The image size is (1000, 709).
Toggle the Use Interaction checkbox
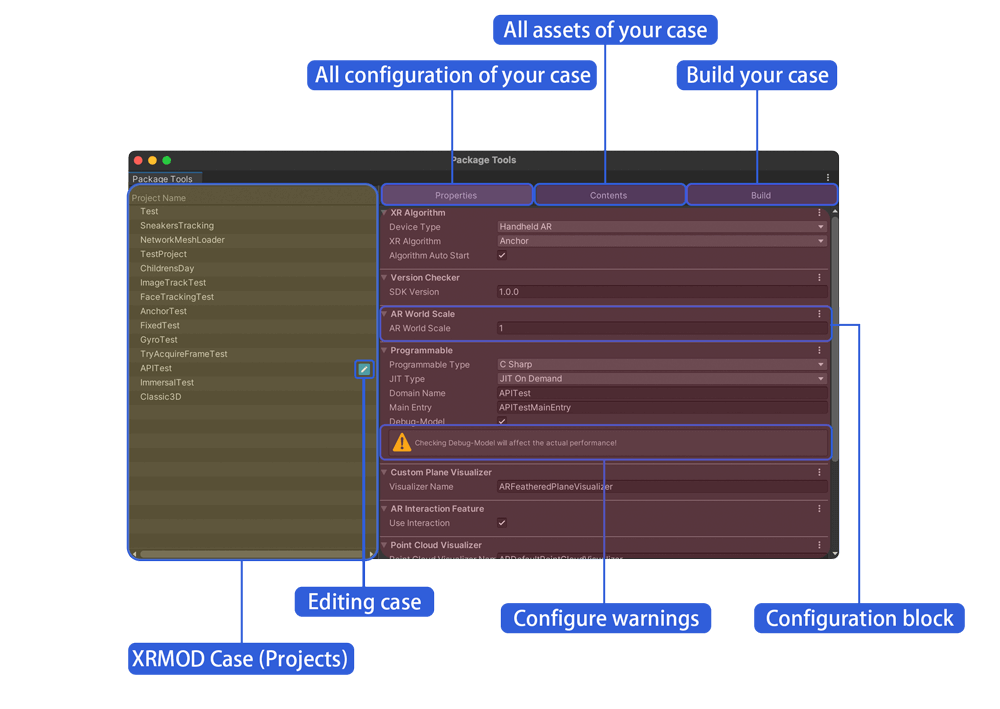click(x=502, y=523)
